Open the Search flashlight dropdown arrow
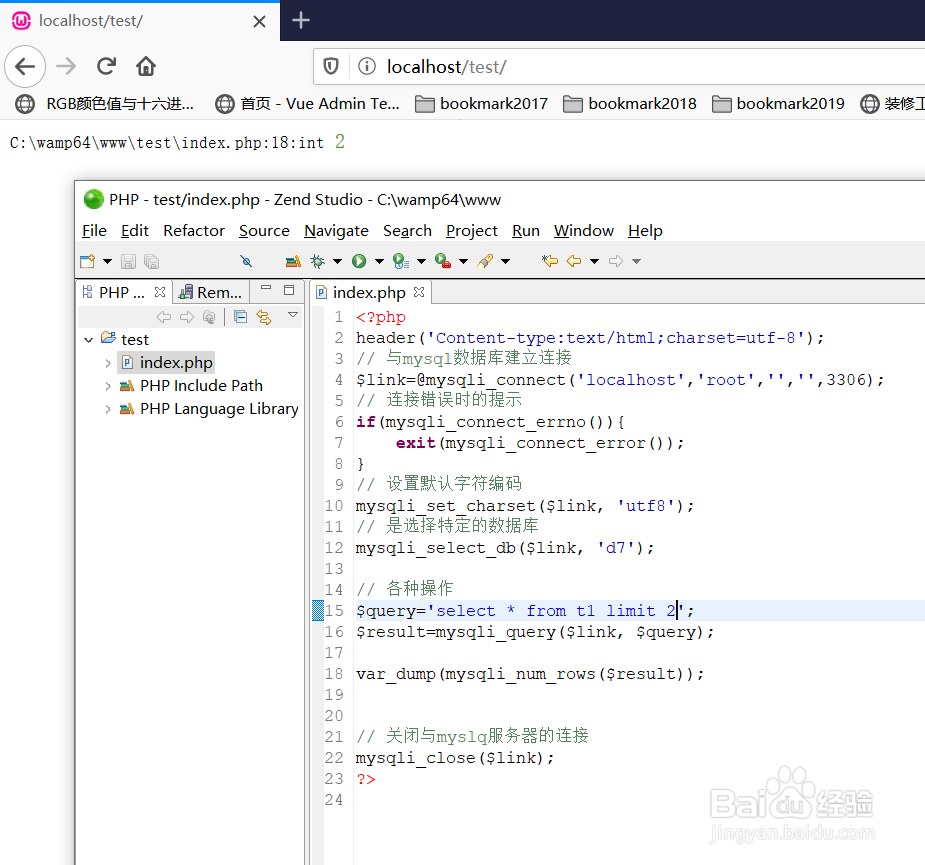The image size is (925, 865). (506, 261)
